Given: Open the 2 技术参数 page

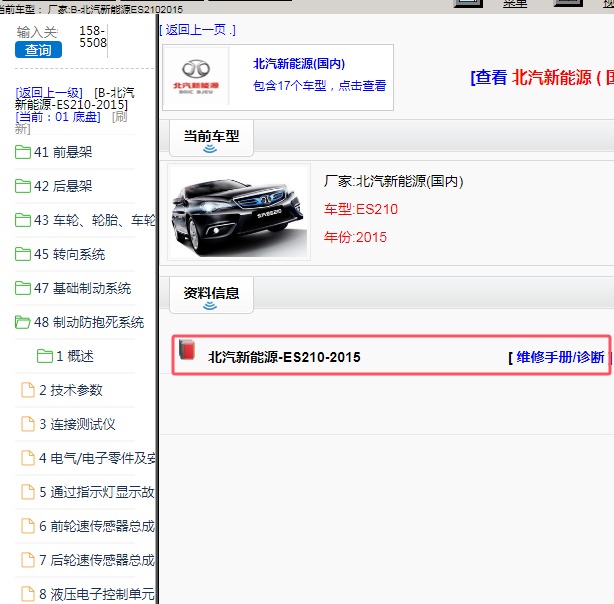Looking at the screenshot, I should (x=71, y=390).
